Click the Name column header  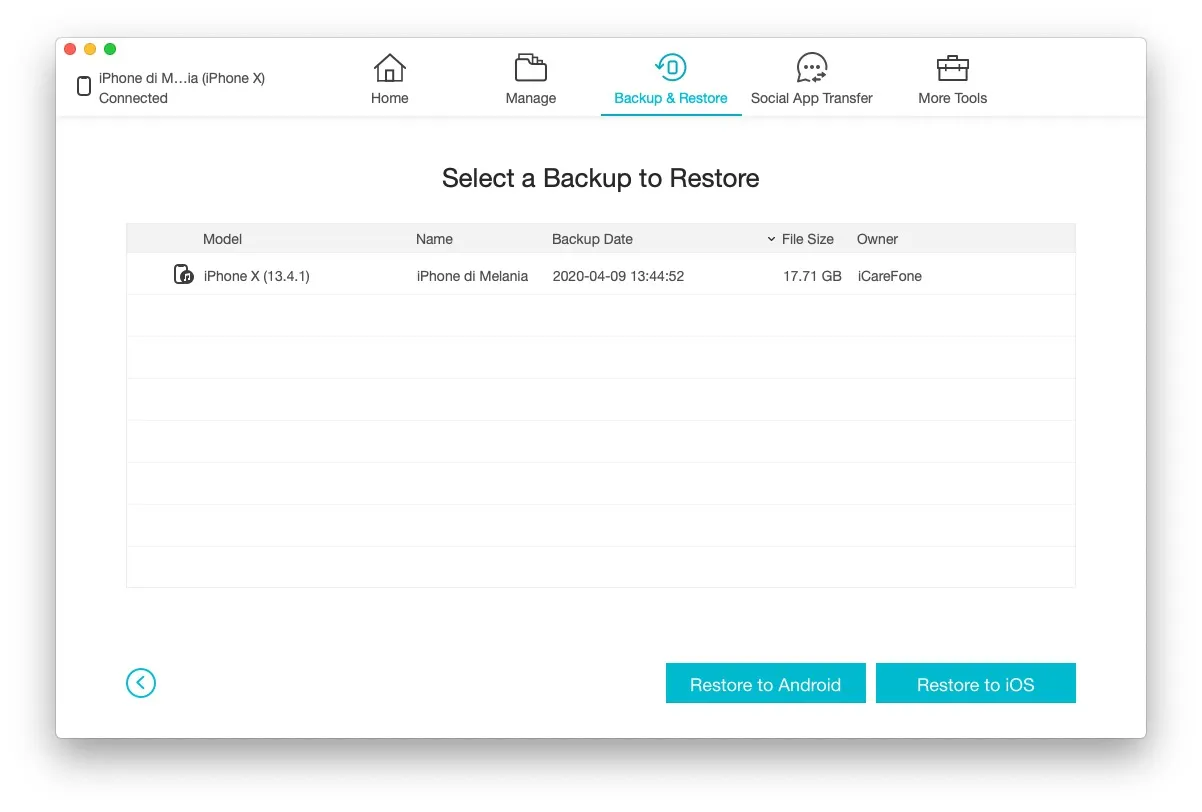tap(434, 239)
